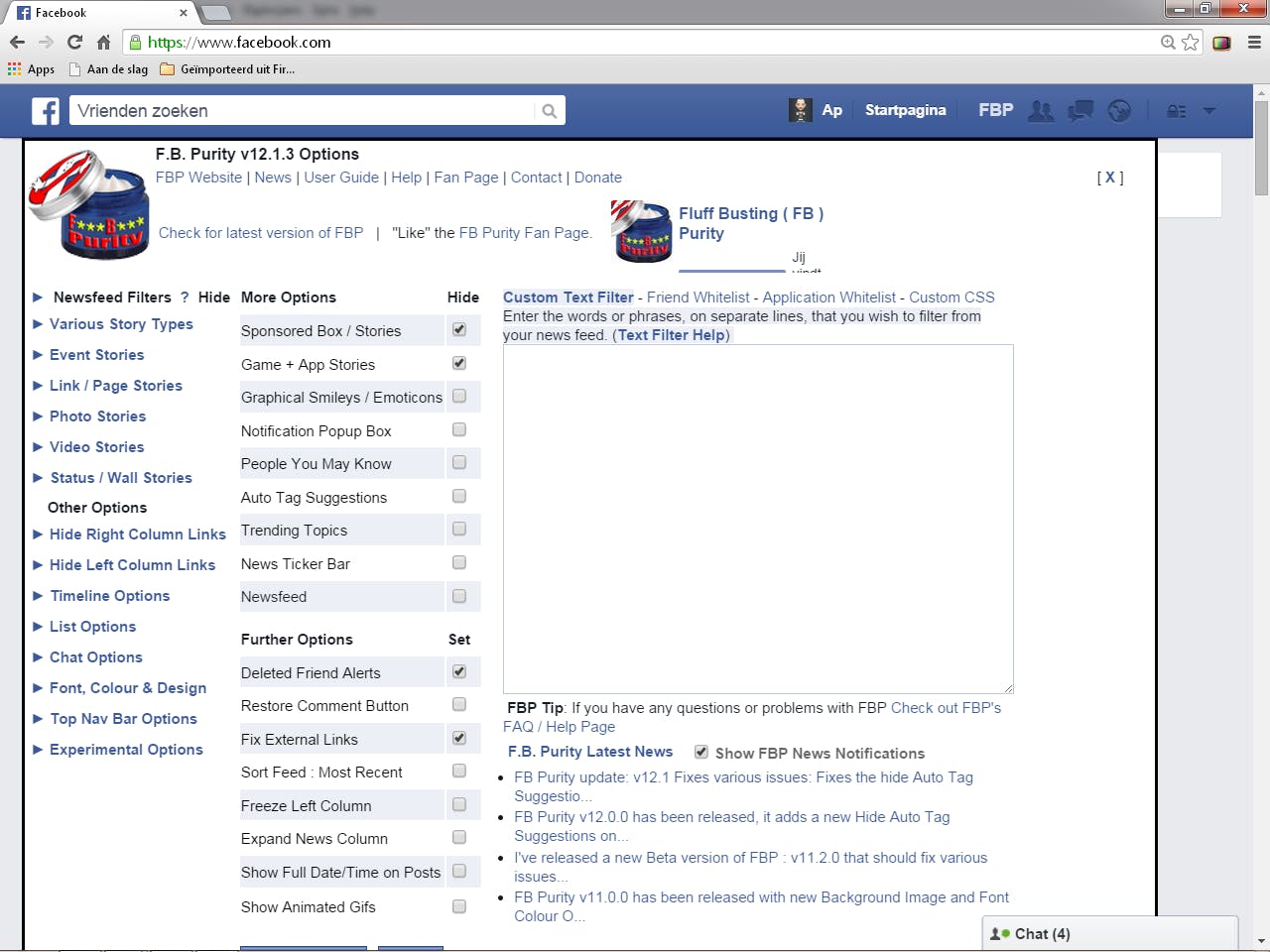The image size is (1270, 952).
Task: Click the search magnifier in the friends search bar
Action: click(550, 110)
